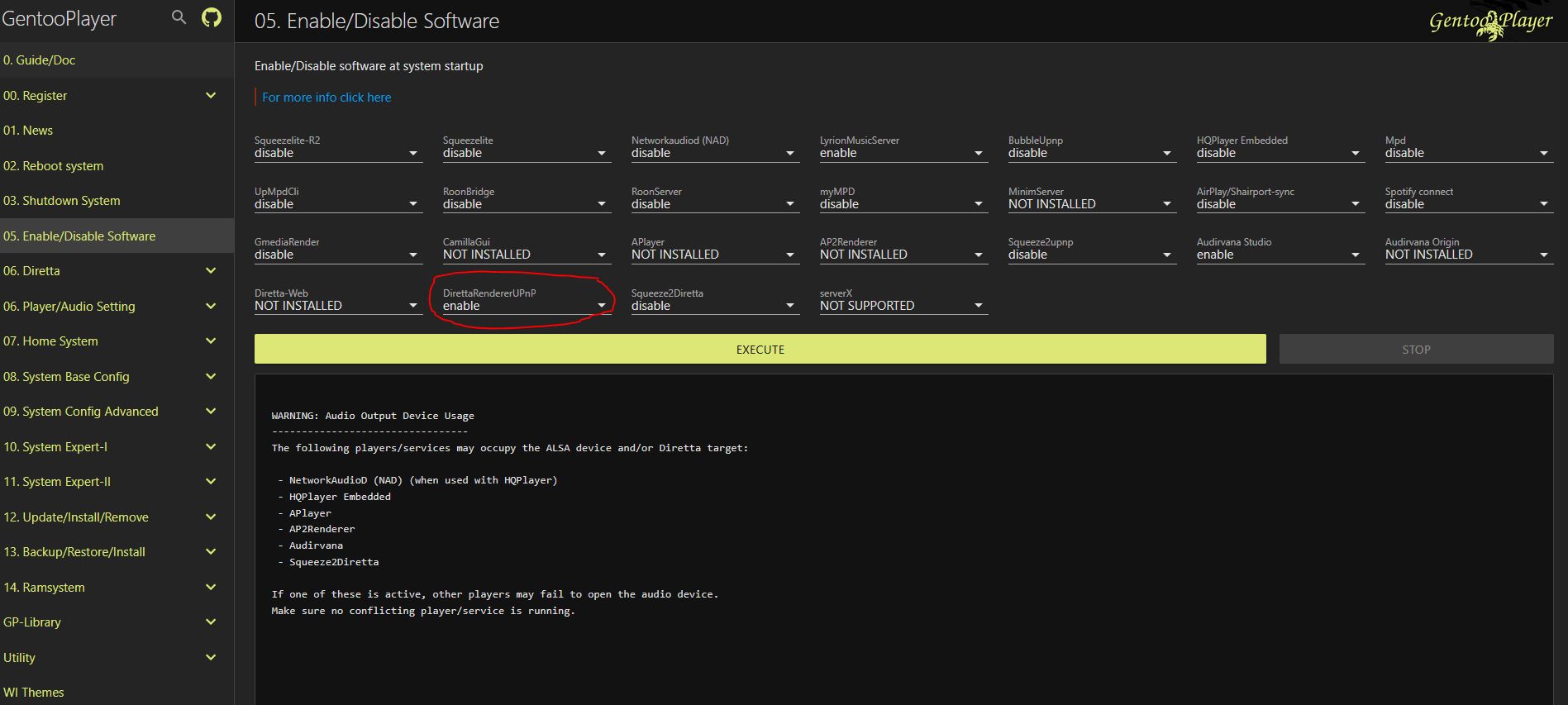Expand the 12. Update/Install/Remove chevron

pyautogui.click(x=211, y=517)
